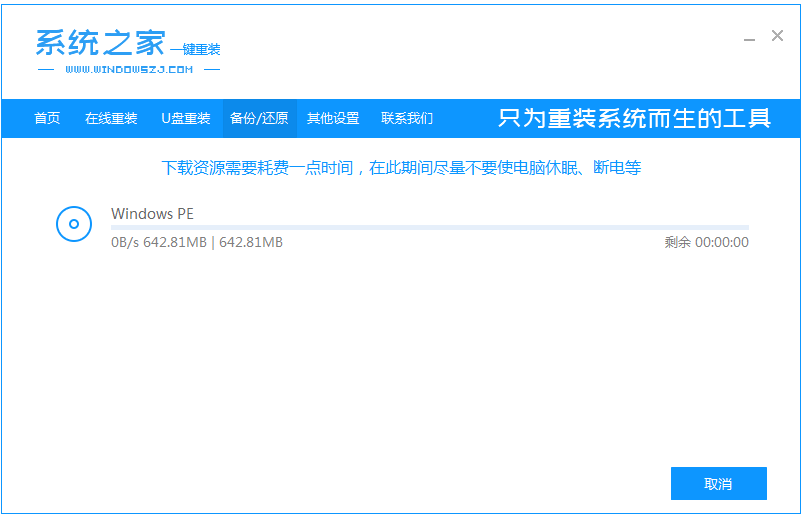Select the 备份/还原 tab

(259, 118)
